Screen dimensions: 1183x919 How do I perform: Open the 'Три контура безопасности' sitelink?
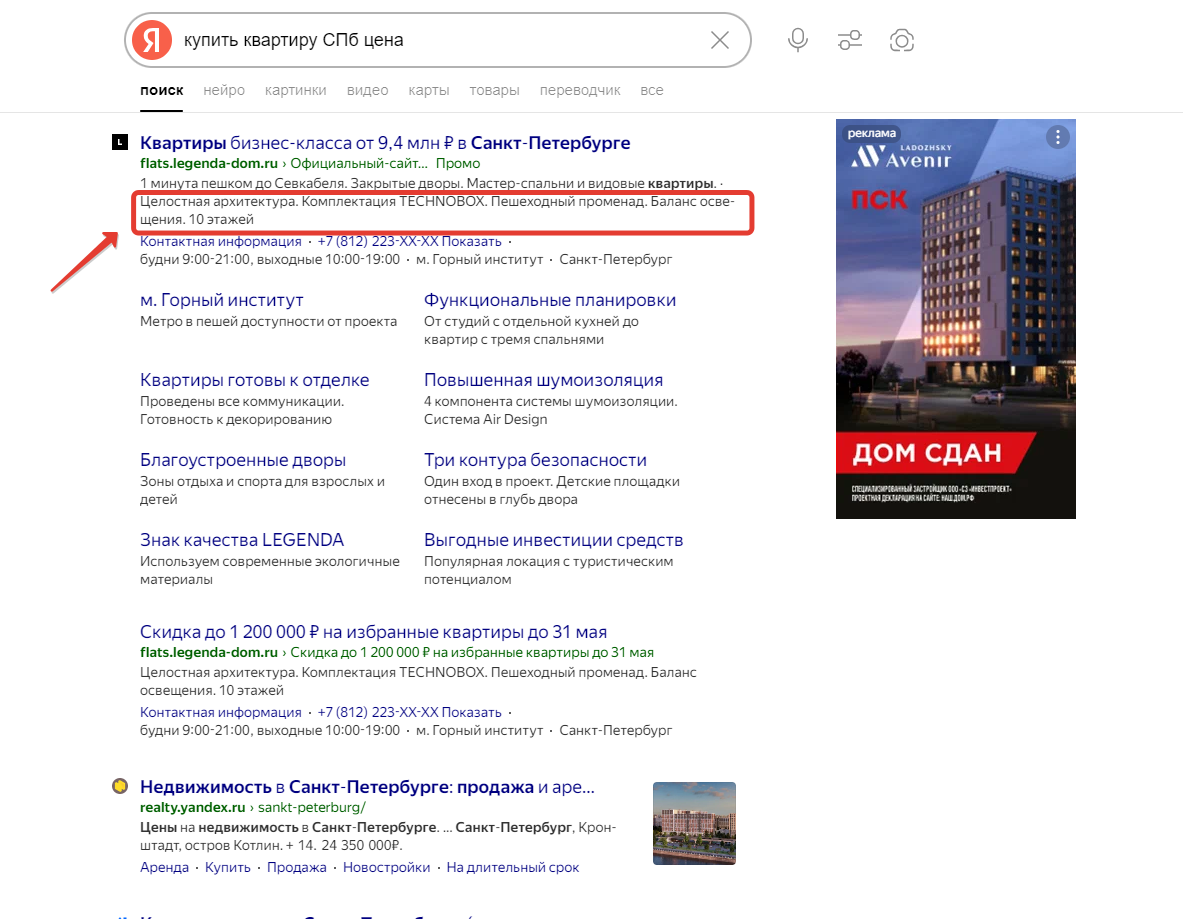pos(535,460)
